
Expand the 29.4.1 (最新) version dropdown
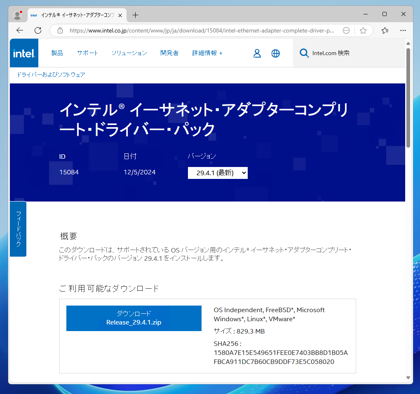(x=218, y=173)
